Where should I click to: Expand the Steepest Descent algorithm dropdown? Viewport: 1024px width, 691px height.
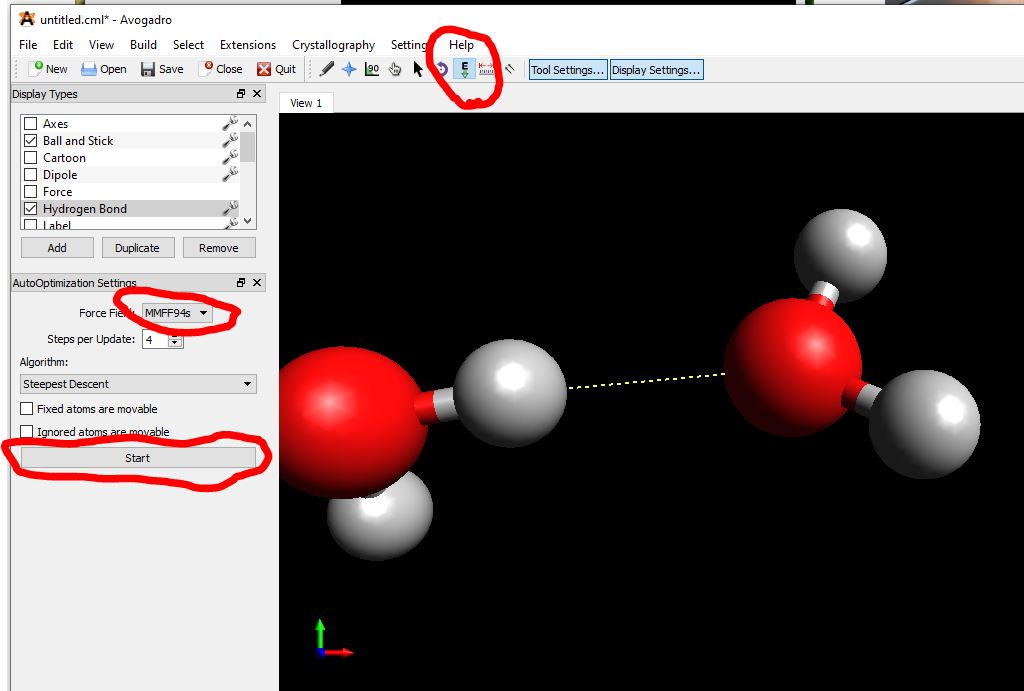coord(138,384)
